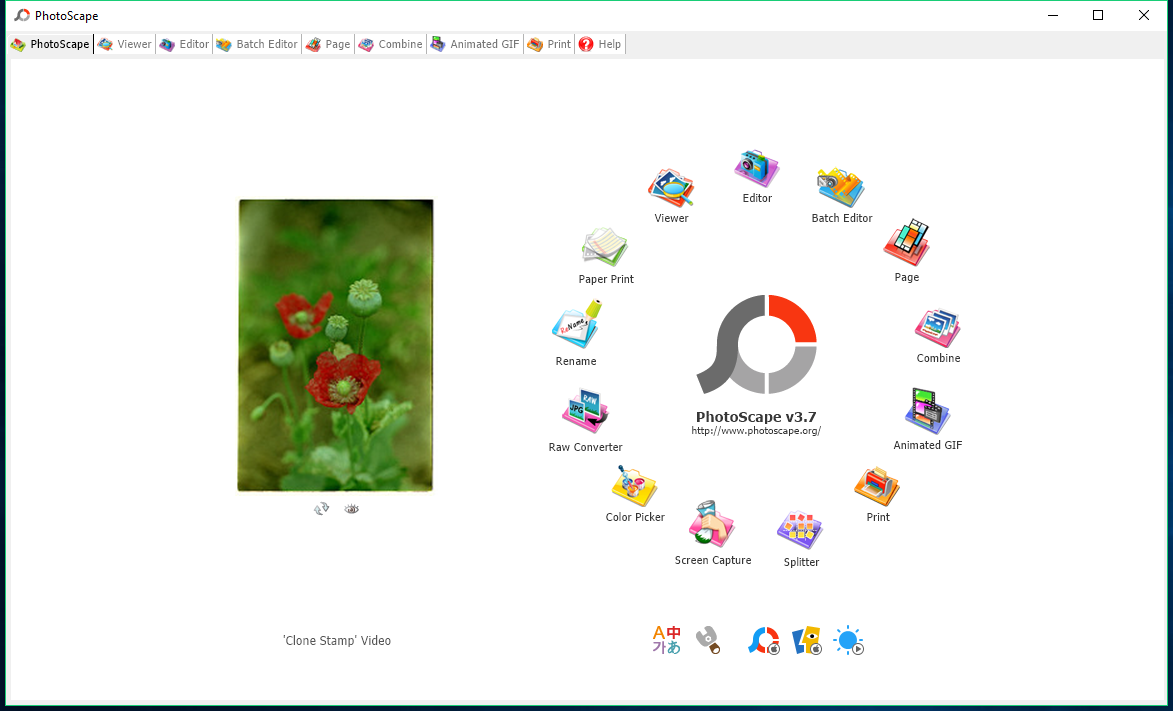Viewport: 1173px width, 711px height.
Task: Click the 'PhotoScape v3.7' version text
Action: click(756, 417)
